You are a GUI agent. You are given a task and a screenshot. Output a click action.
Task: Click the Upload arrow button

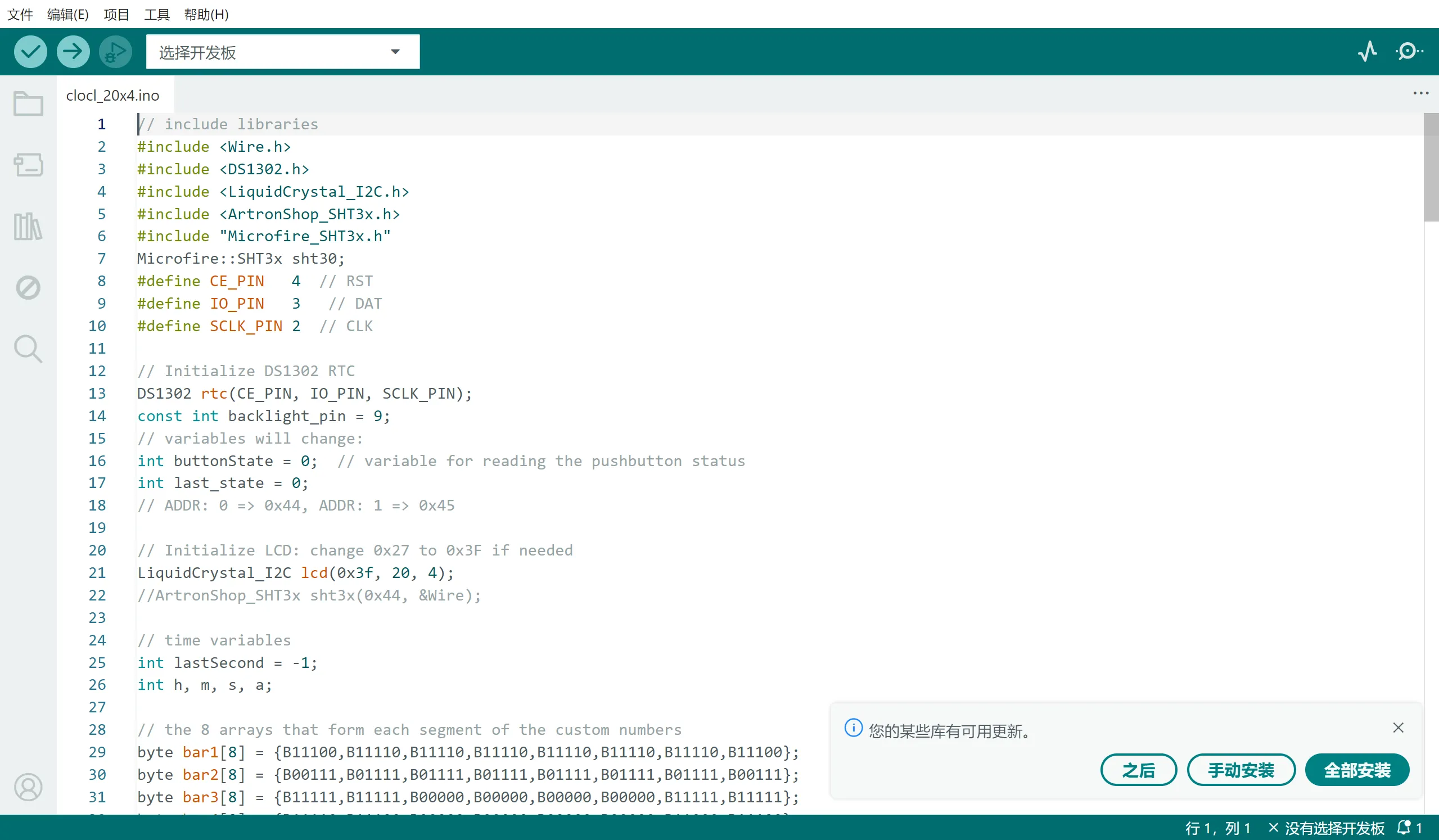[73, 52]
